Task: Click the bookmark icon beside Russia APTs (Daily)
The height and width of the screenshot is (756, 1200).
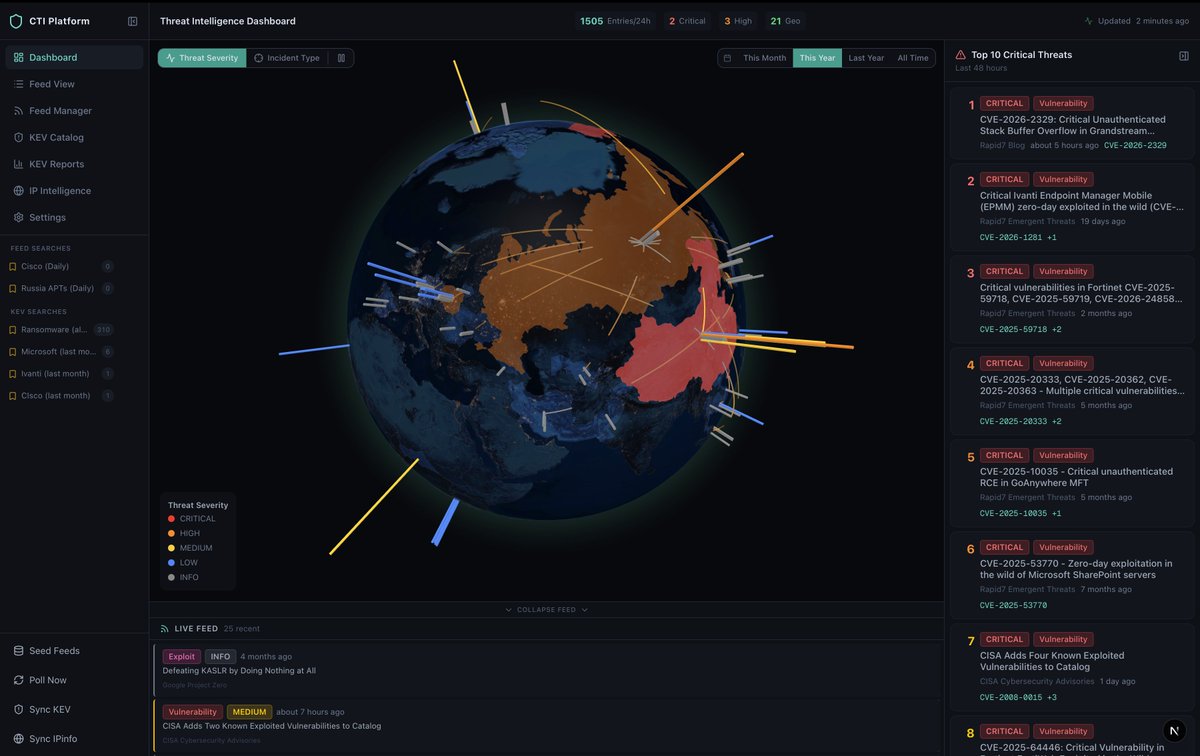Action: click(x=12, y=288)
